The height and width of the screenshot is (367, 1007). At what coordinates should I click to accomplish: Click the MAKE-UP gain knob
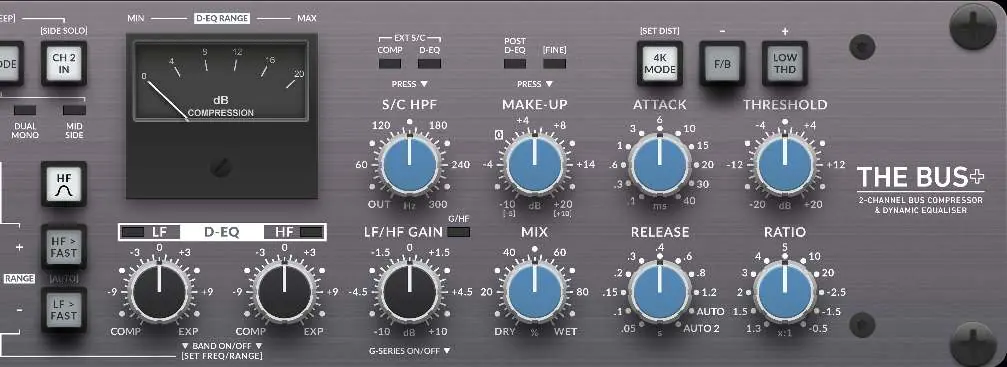(535, 165)
